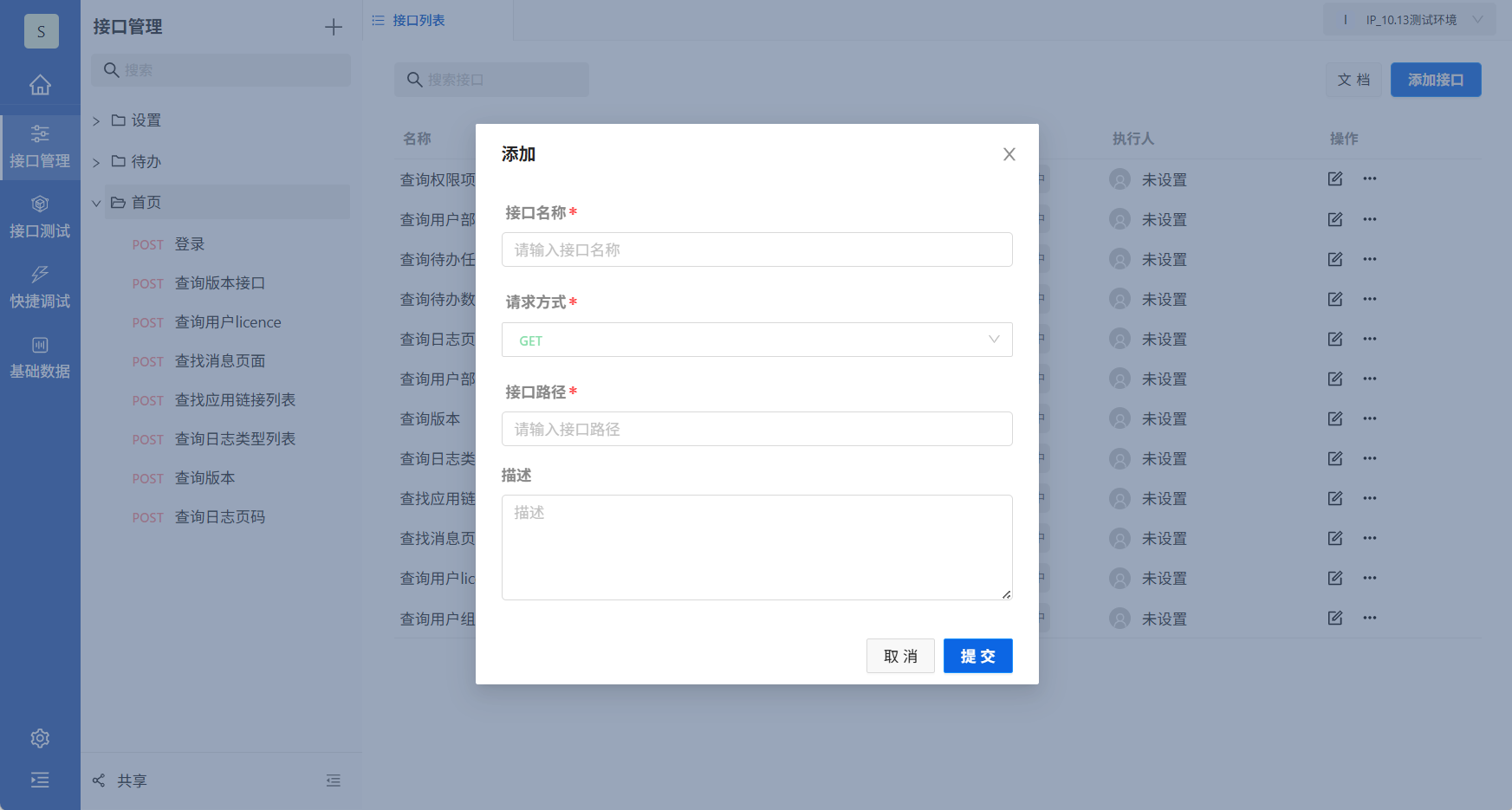
Task: Open the 接口管理 section in the sidebar
Action: [x=40, y=146]
